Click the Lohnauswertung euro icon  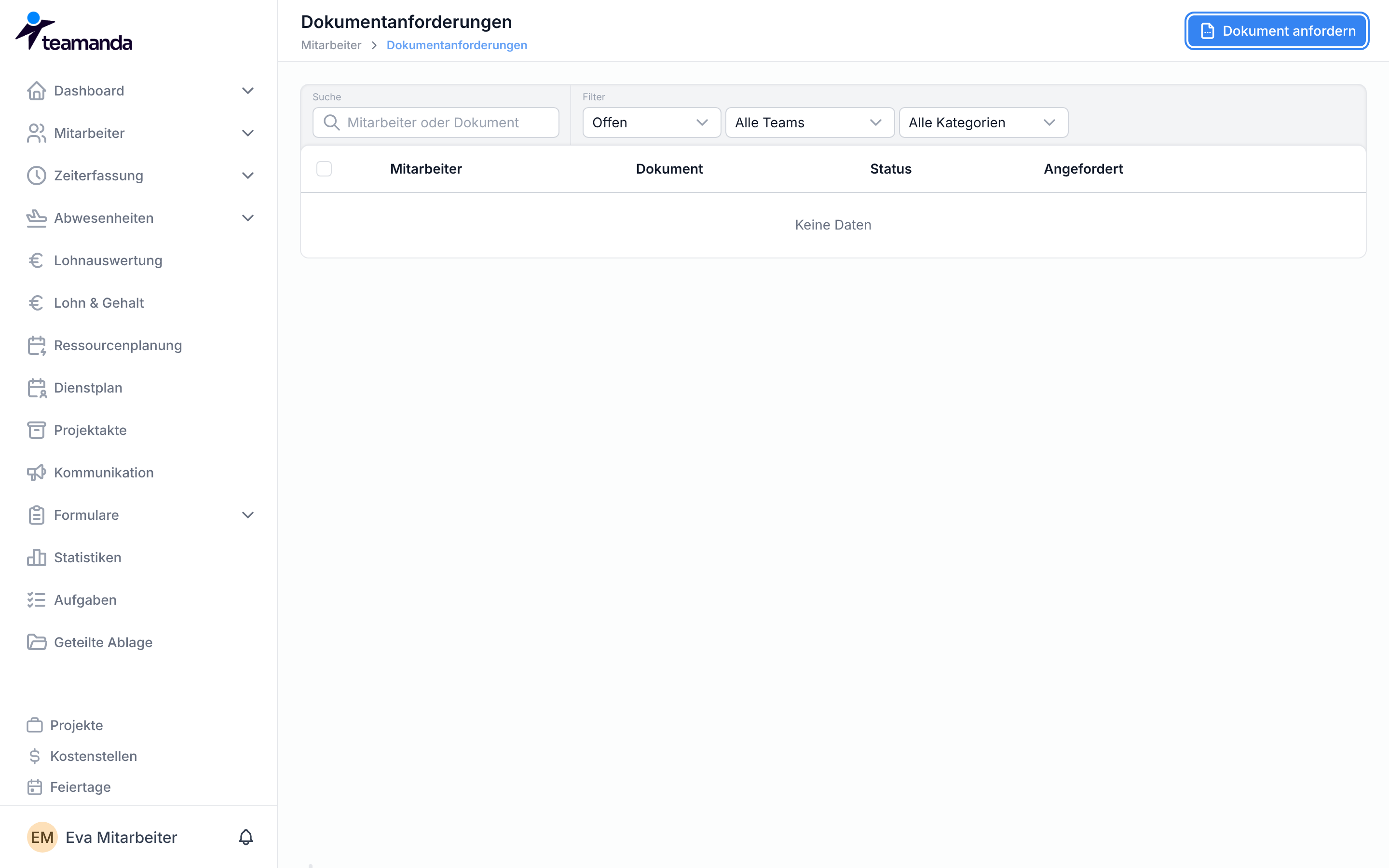tap(36, 260)
